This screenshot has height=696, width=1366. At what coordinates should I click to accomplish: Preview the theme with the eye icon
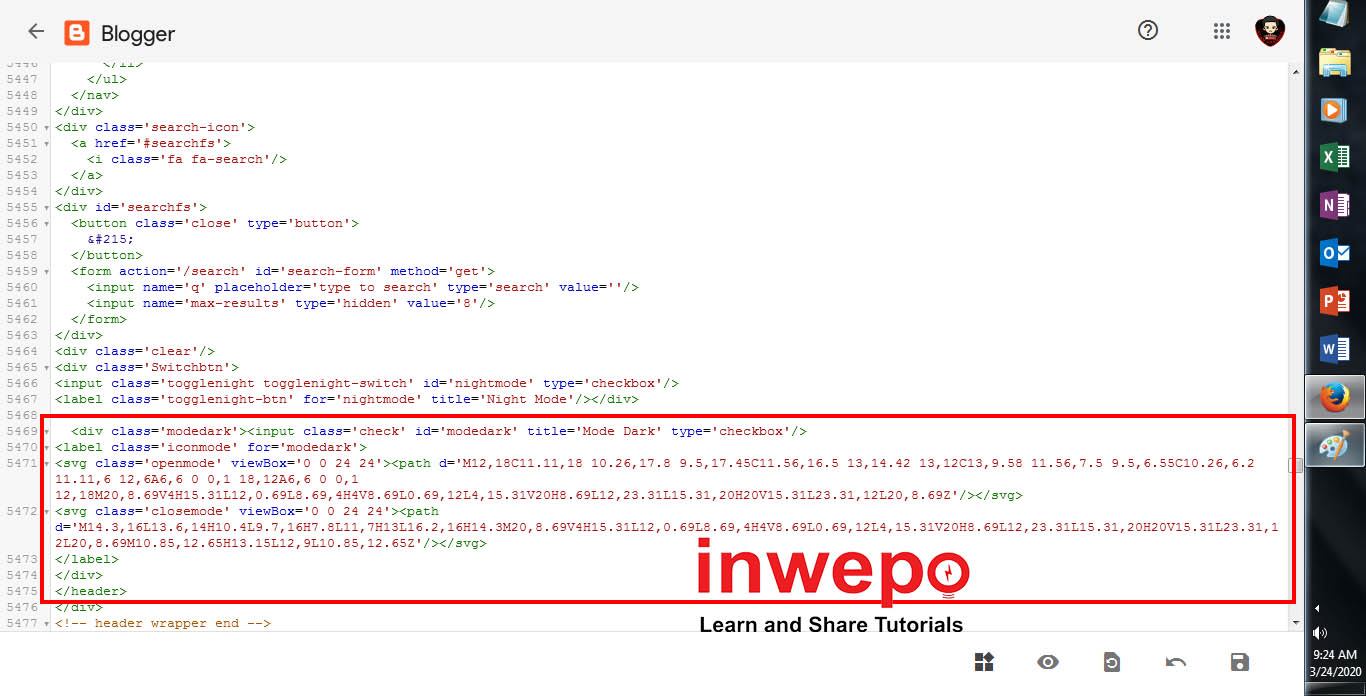[1048, 662]
